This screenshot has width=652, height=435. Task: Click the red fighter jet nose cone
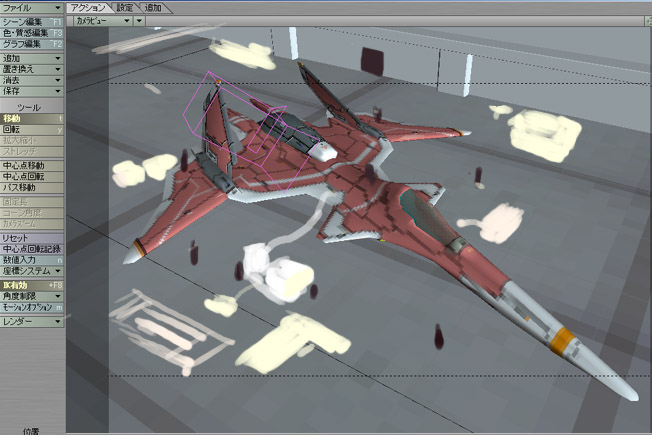[601, 365]
